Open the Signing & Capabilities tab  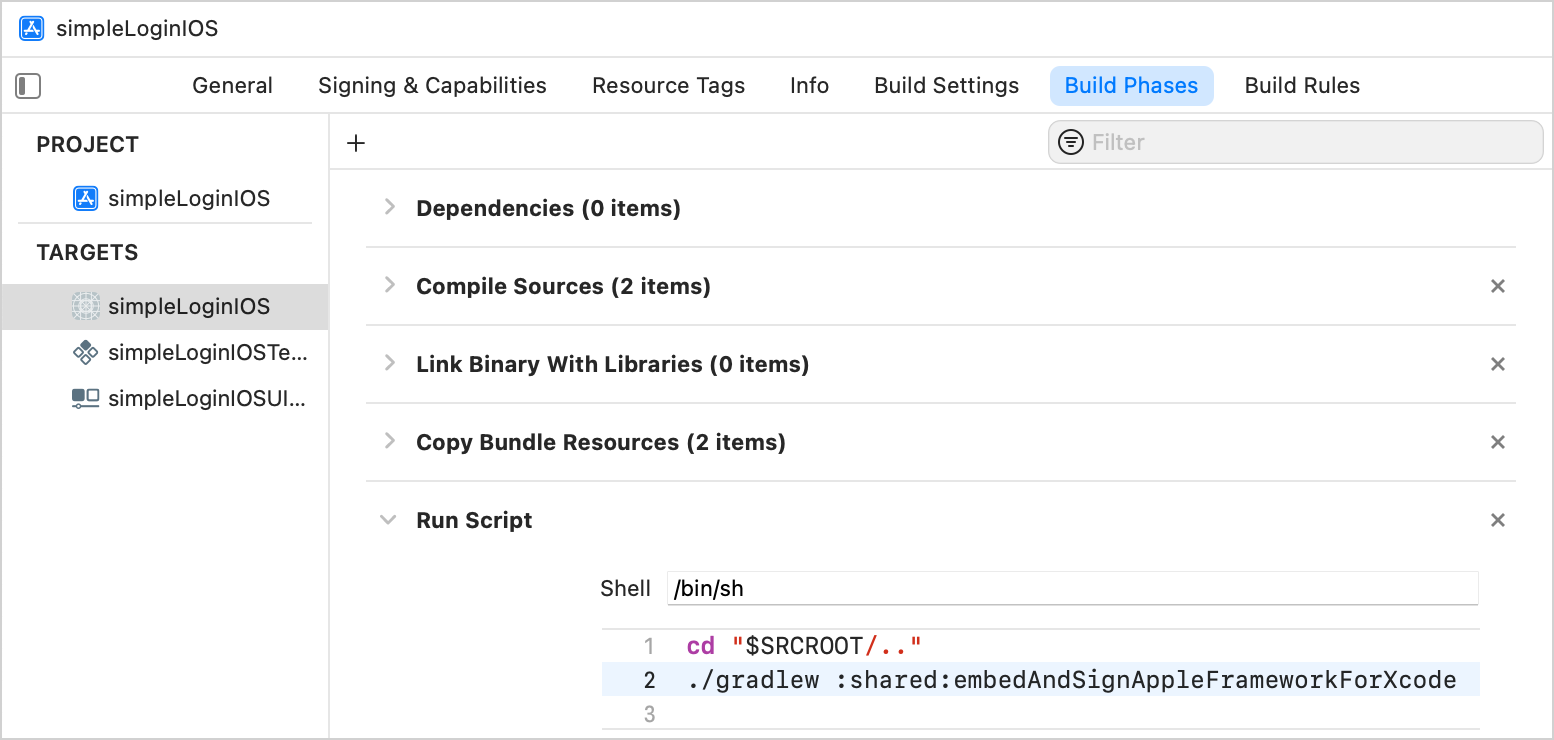[x=432, y=86]
